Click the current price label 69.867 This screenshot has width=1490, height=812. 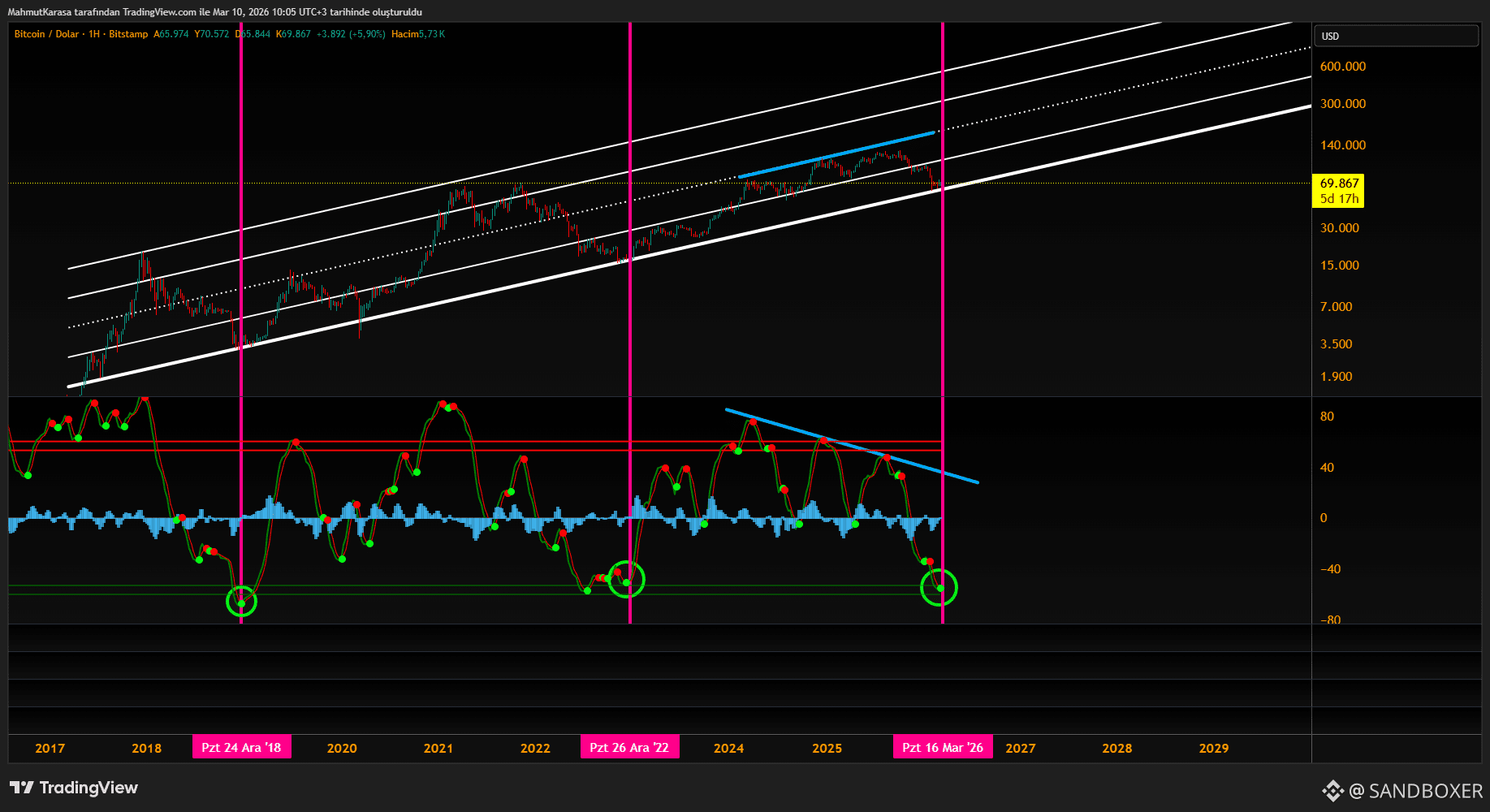click(x=1339, y=184)
